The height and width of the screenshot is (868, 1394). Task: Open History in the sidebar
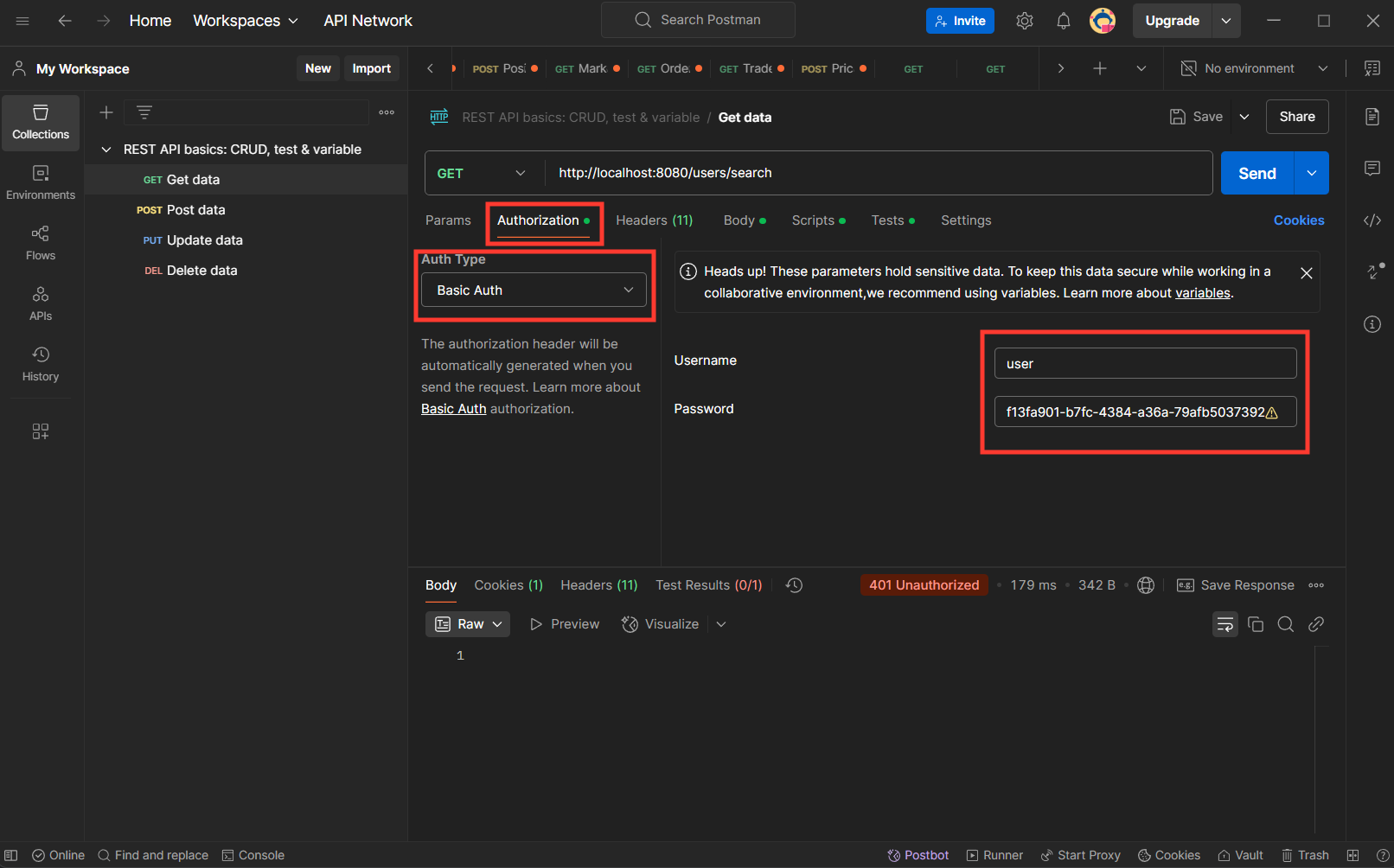click(x=41, y=365)
